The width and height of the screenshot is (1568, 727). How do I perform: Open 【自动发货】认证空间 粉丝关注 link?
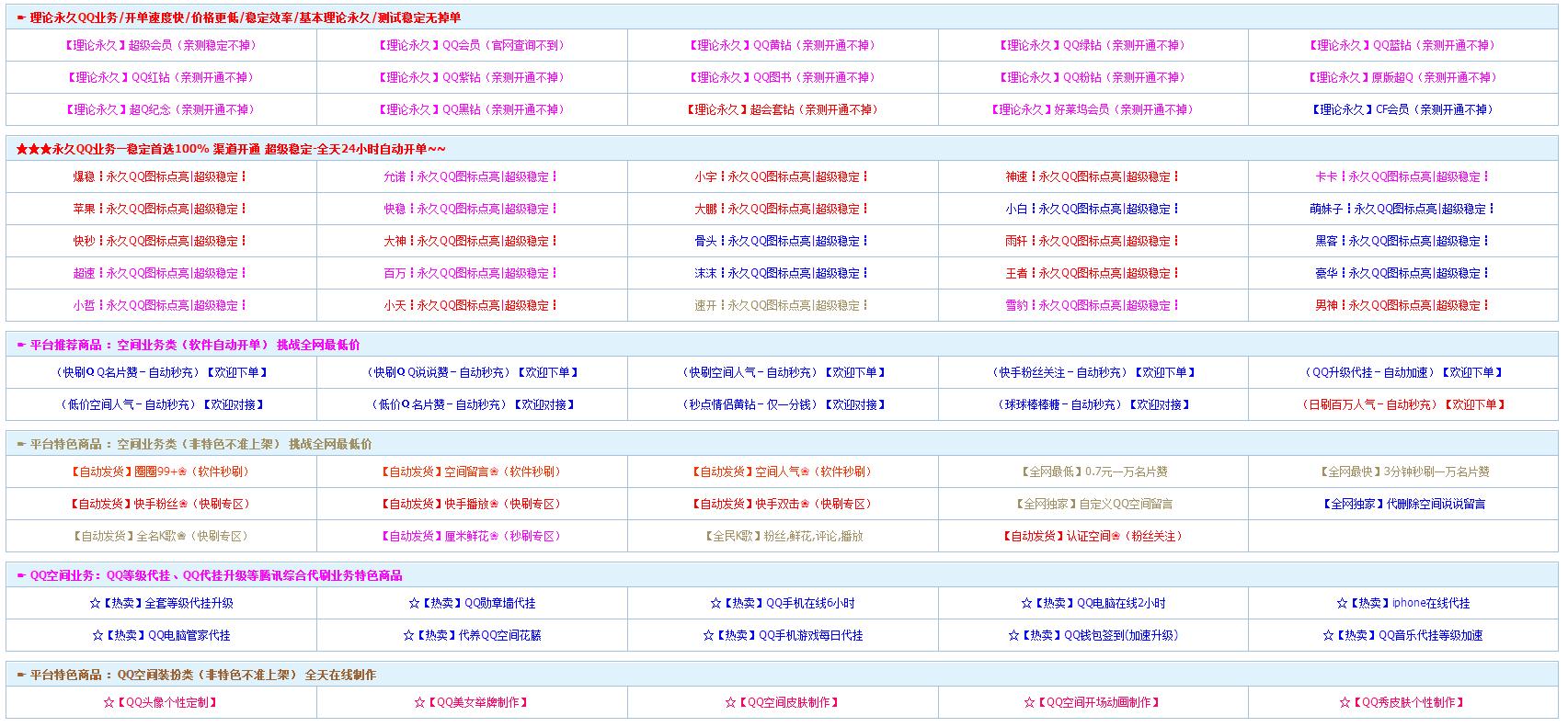click(1093, 536)
